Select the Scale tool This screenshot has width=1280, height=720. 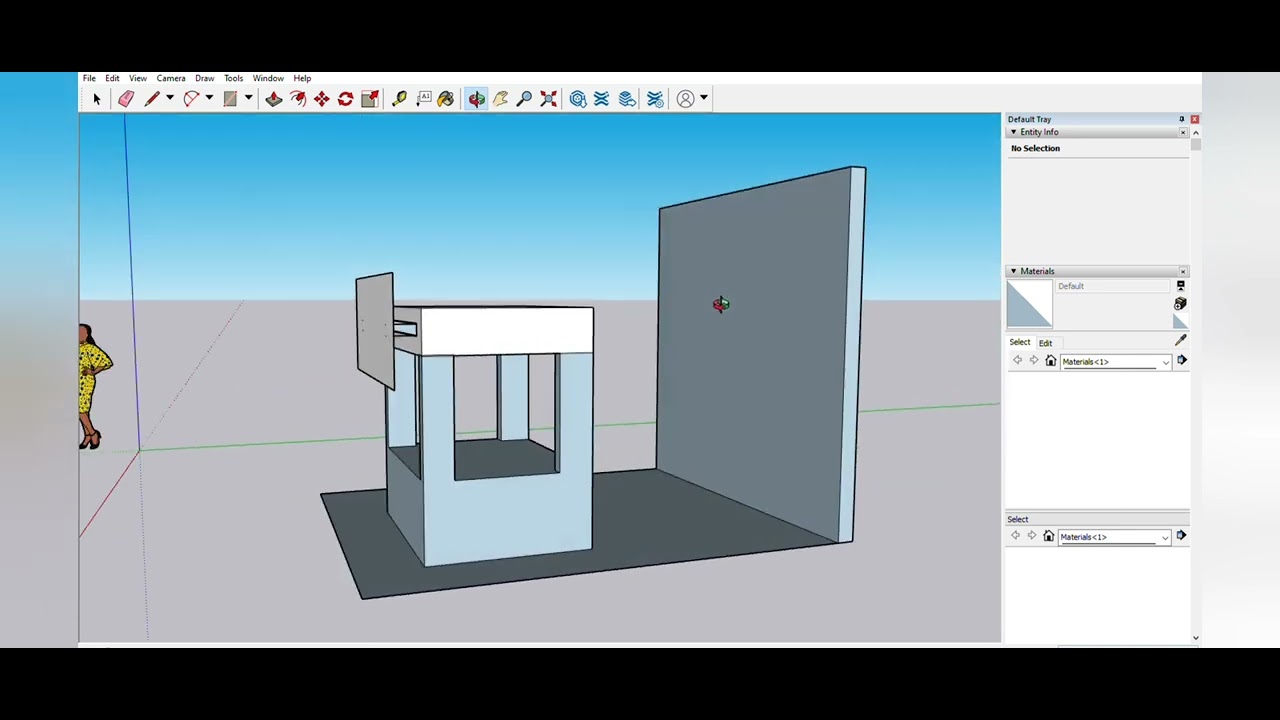tap(370, 99)
